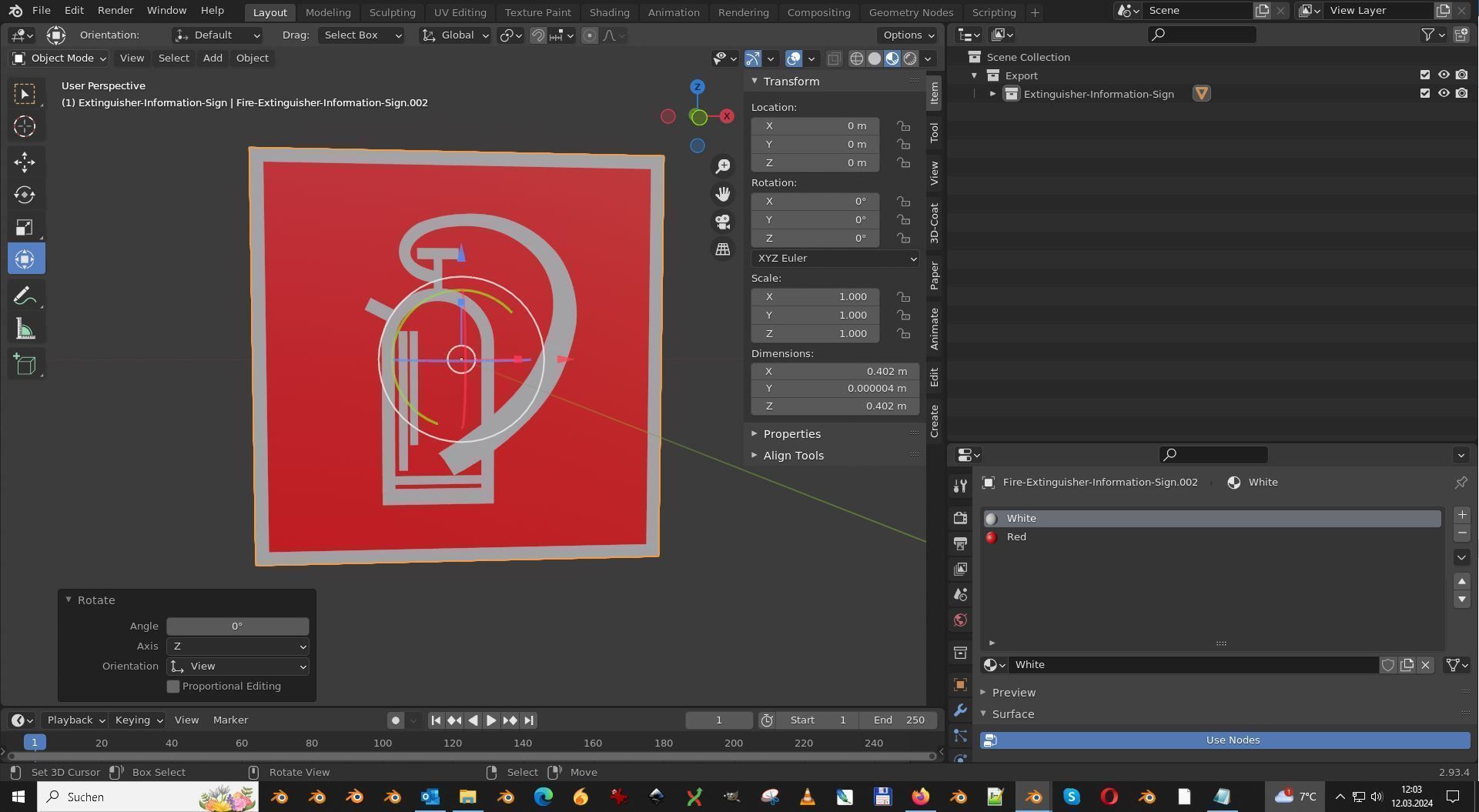This screenshot has height=812, width=1479.
Task: Open the XYZ Euler rotation mode dropdown
Action: (835, 259)
